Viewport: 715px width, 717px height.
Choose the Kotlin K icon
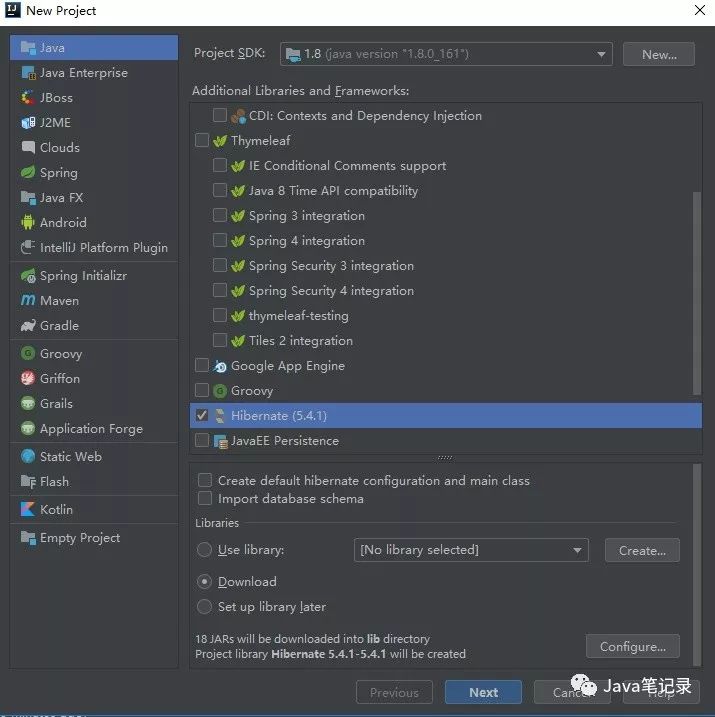[28, 509]
